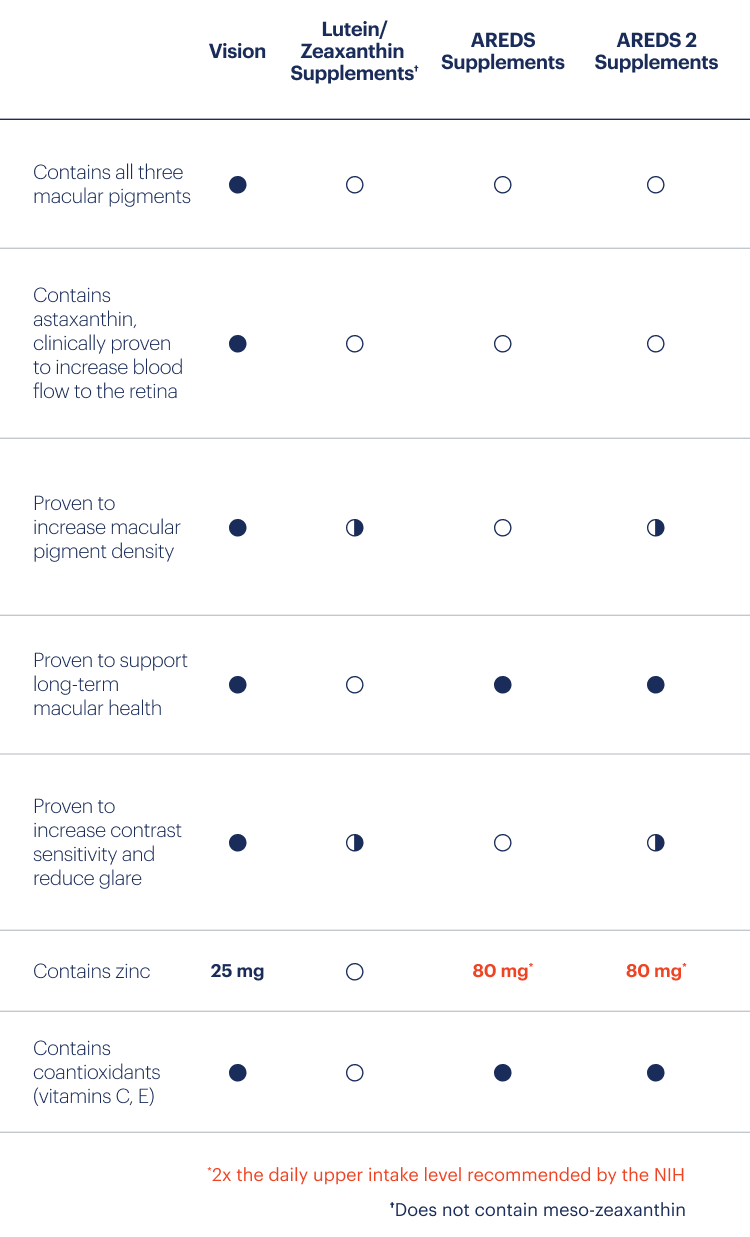
Task: Click Vision's filled circle for all three macular pigments
Action: [238, 185]
